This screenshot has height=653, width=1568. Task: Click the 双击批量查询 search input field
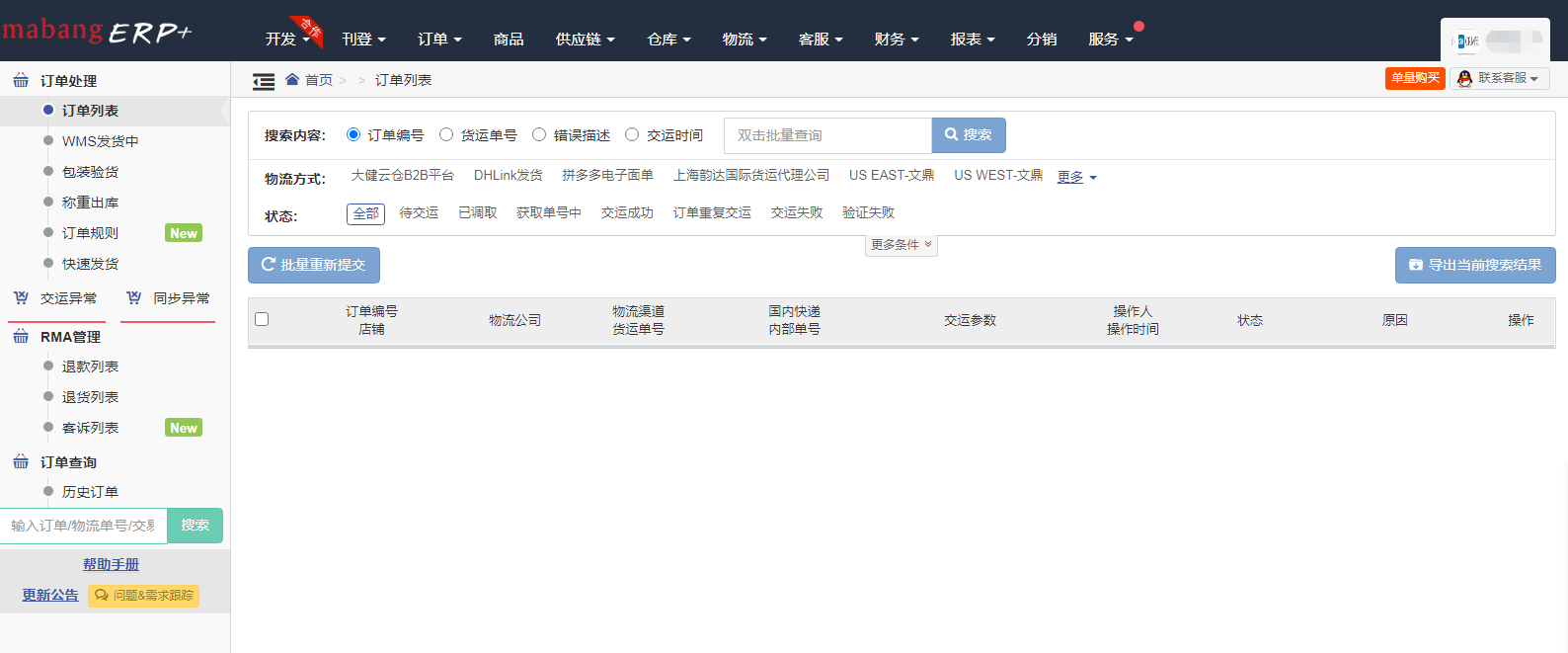[827, 135]
